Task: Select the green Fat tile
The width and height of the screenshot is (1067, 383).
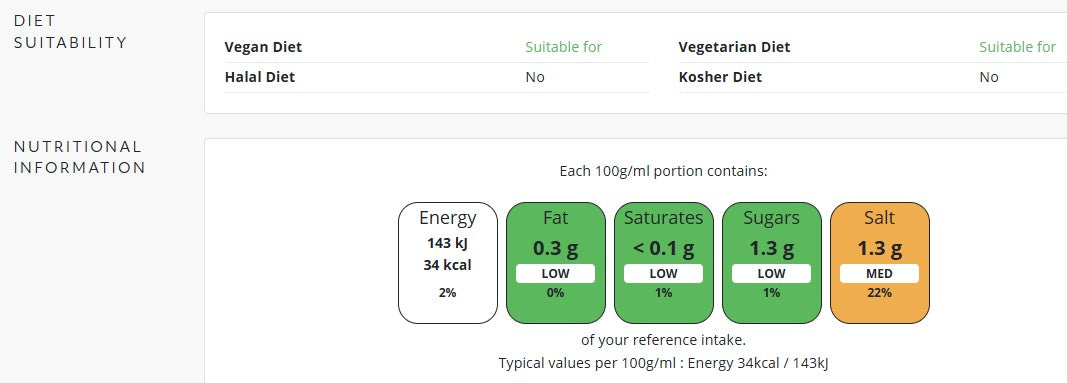Action: pyautogui.click(x=555, y=263)
